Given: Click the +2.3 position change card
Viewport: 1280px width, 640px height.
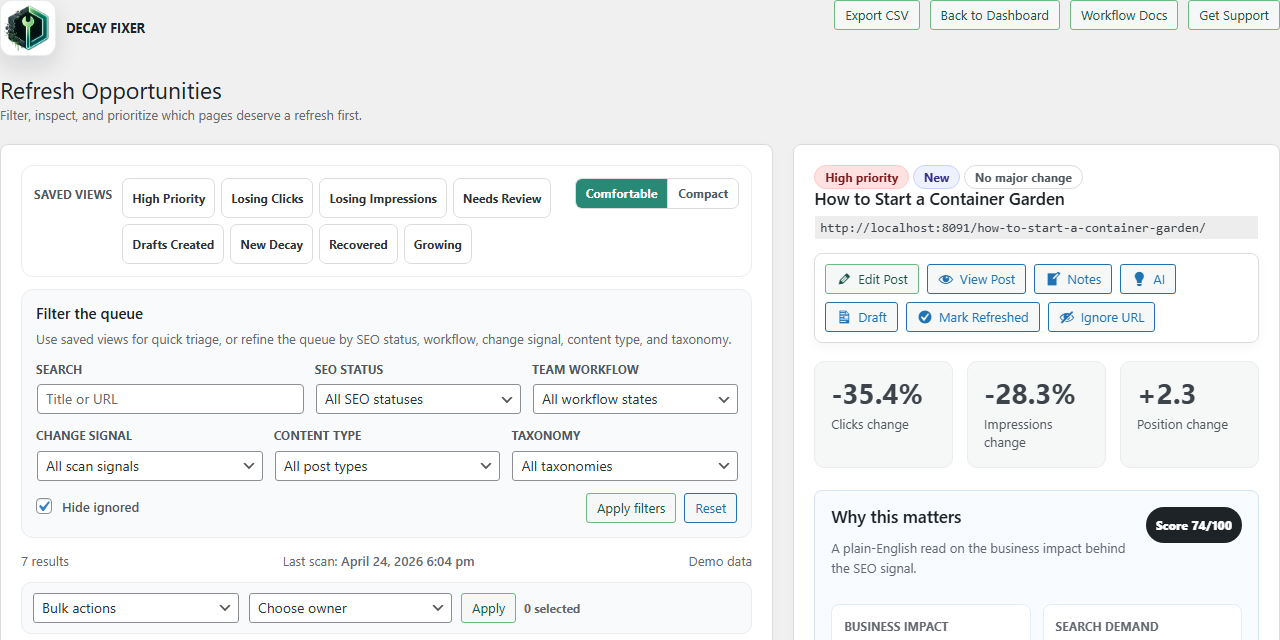Looking at the screenshot, I should 1190,415.
